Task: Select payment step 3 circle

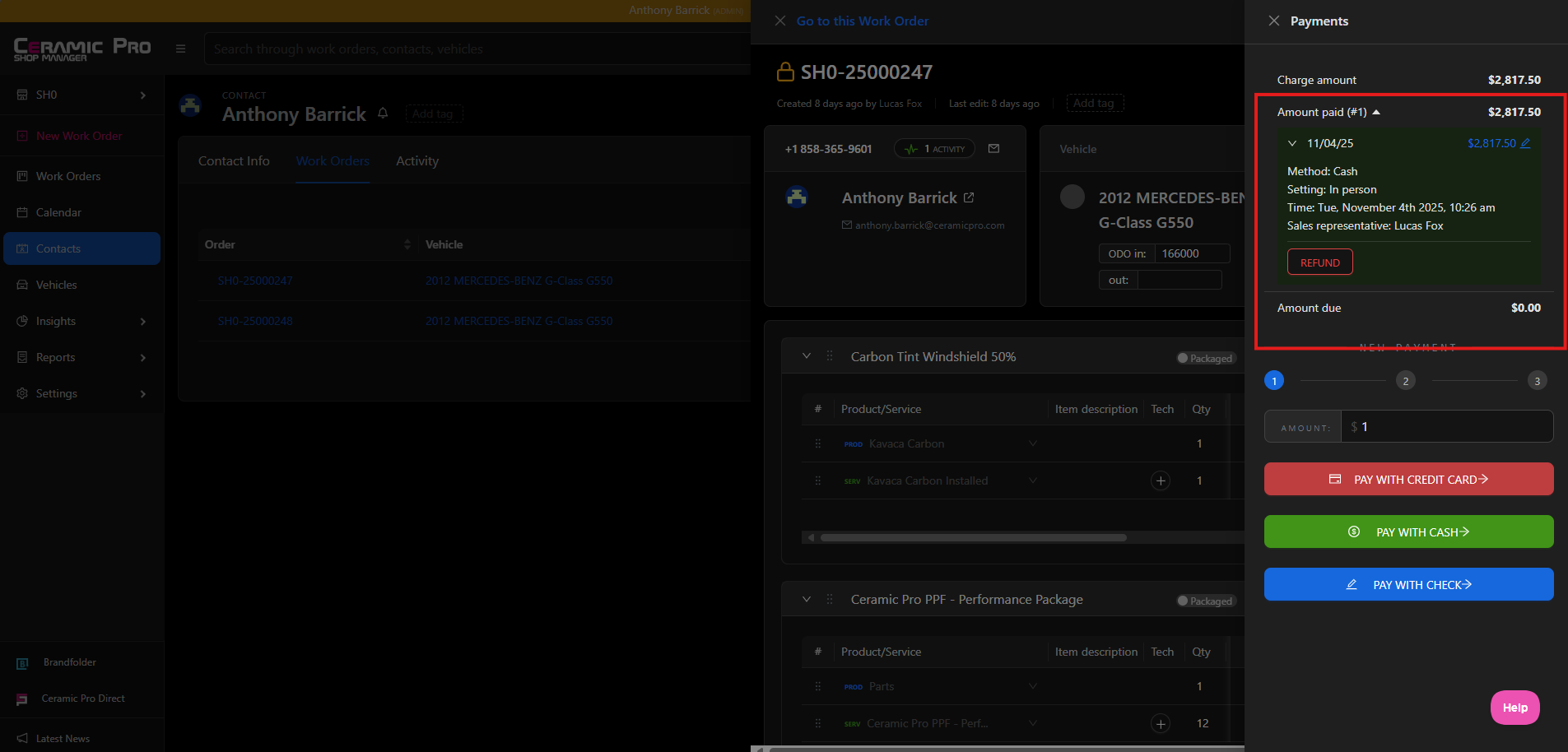Action: pos(1538,380)
